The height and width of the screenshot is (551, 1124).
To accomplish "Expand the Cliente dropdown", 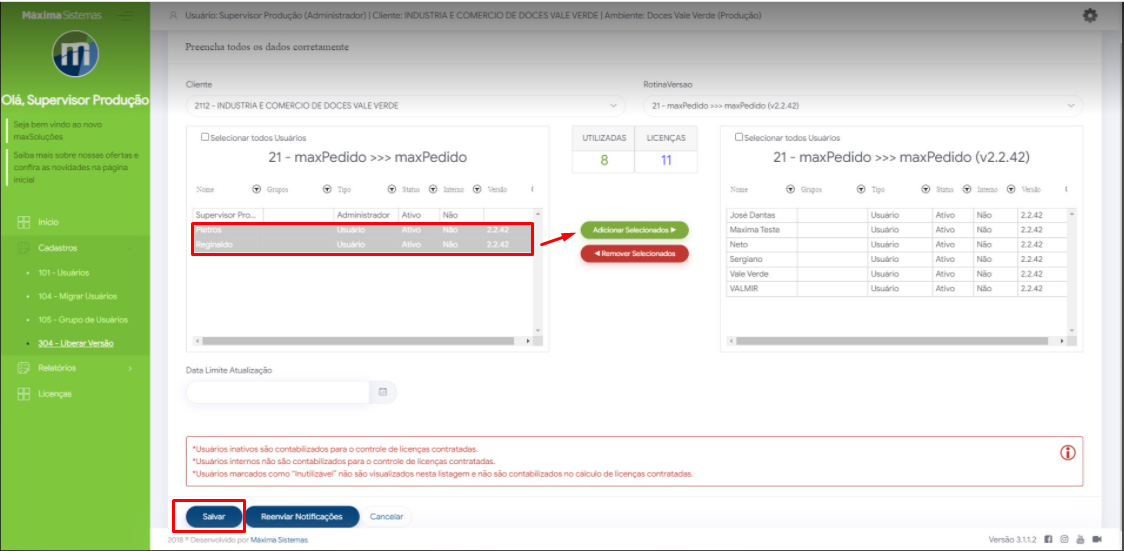I will pos(613,105).
